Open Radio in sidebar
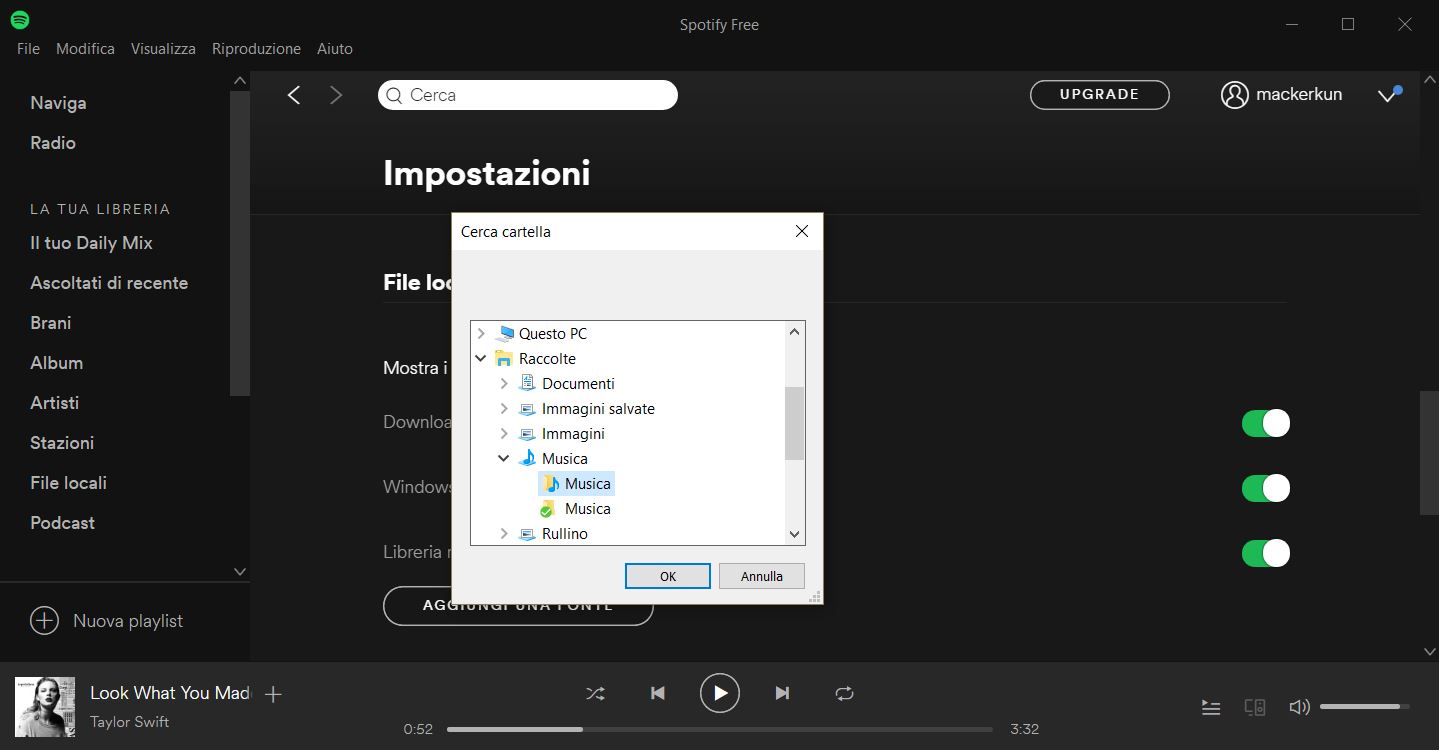 click(x=53, y=143)
